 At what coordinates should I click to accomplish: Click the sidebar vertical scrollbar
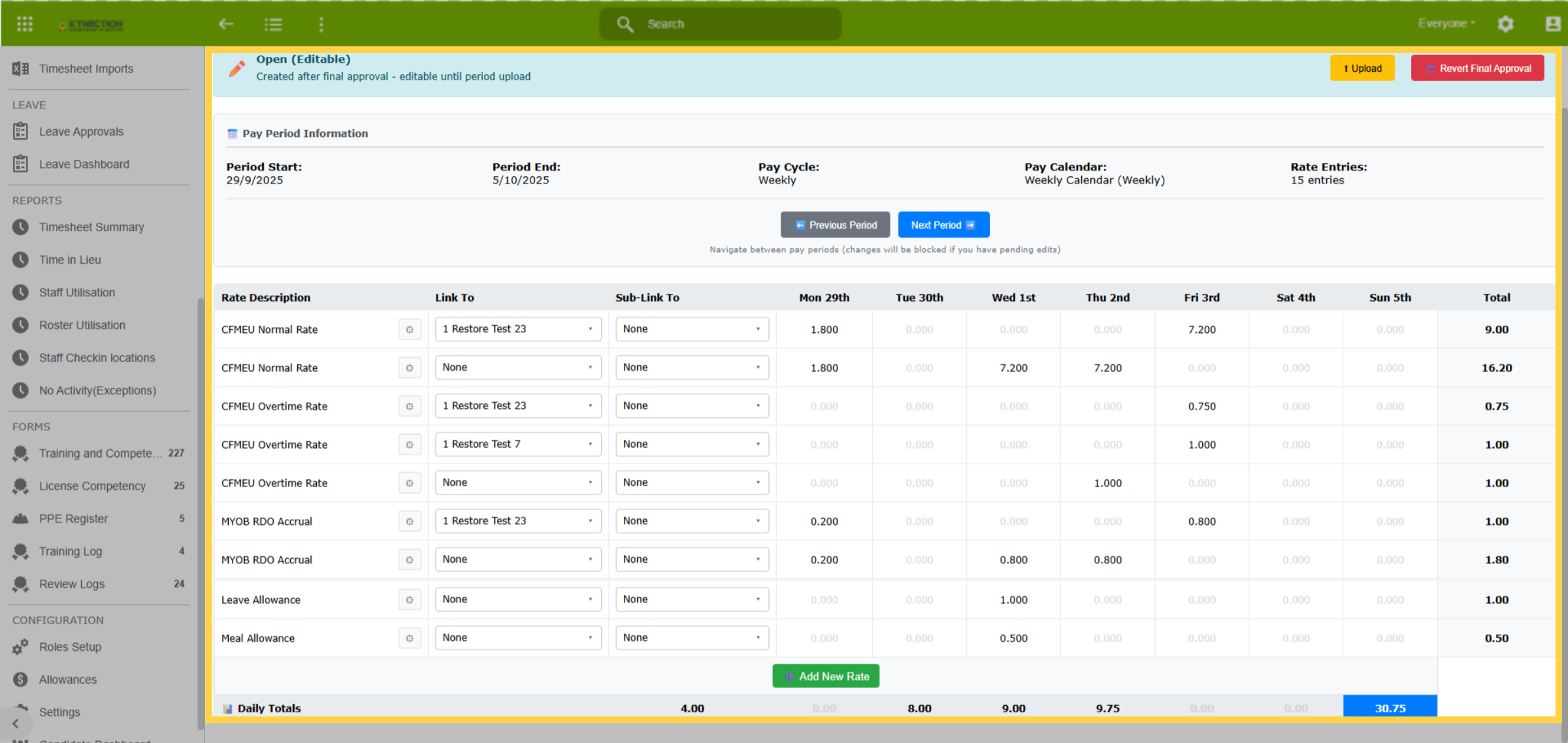[x=201, y=513]
